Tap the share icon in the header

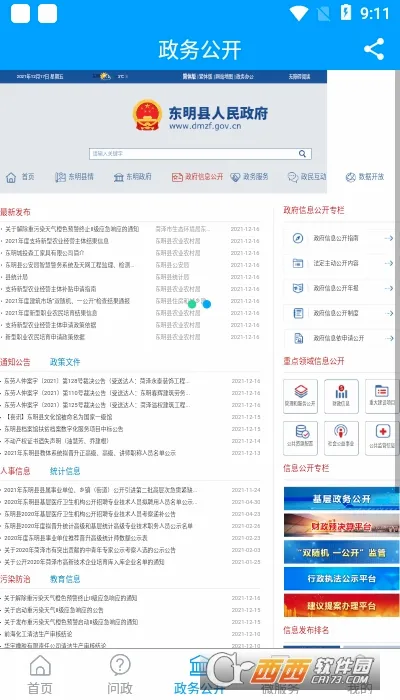point(374,49)
